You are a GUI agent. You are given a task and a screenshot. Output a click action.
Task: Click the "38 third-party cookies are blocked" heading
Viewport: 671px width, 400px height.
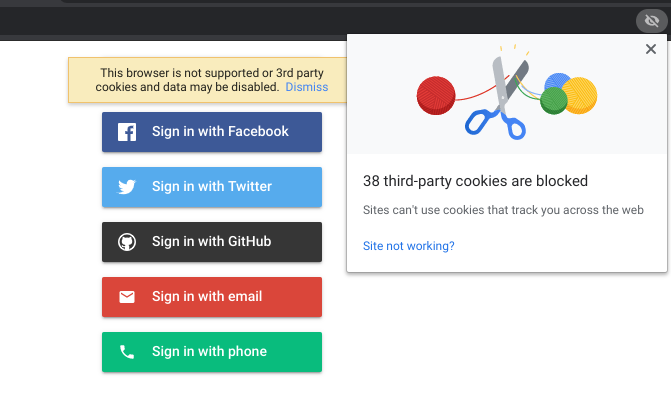[475, 182]
